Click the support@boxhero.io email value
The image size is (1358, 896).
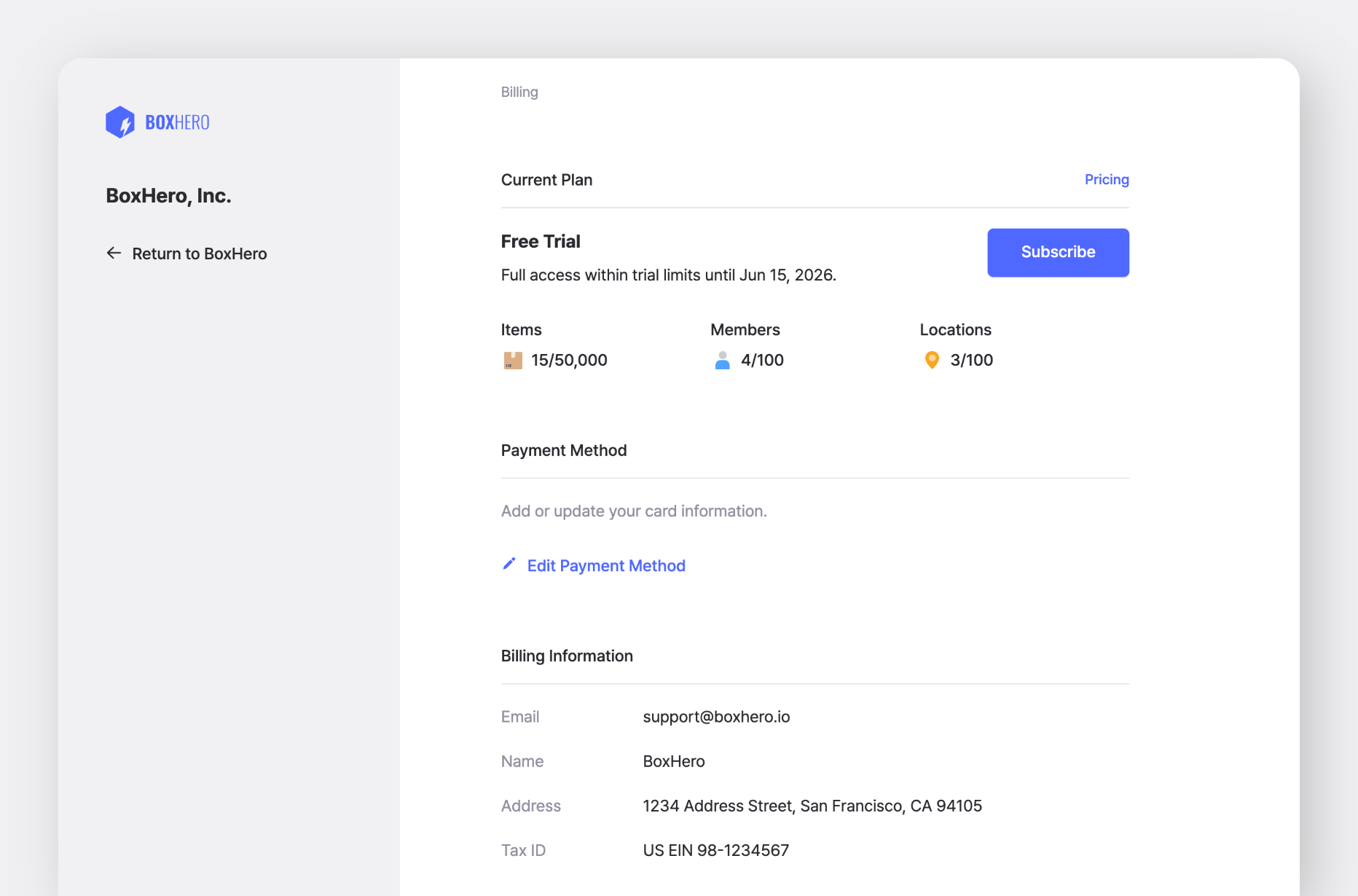pos(716,717)
